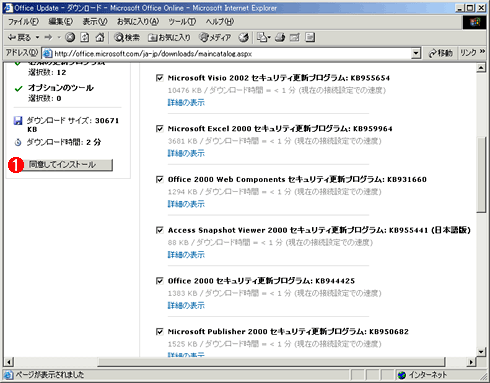490x383 pixels.
Task: Click the Home icon in toolbar
Action: coord(100,37)
